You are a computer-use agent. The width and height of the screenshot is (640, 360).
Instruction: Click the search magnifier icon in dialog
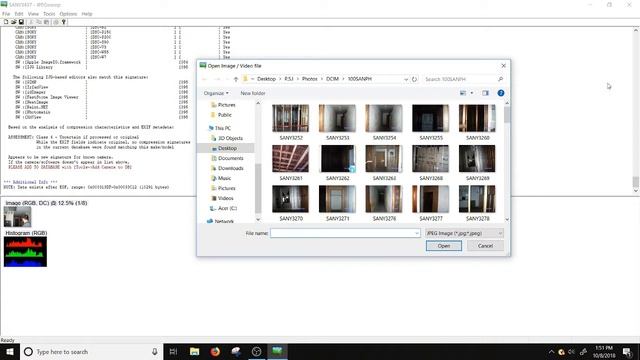[500, 79]
